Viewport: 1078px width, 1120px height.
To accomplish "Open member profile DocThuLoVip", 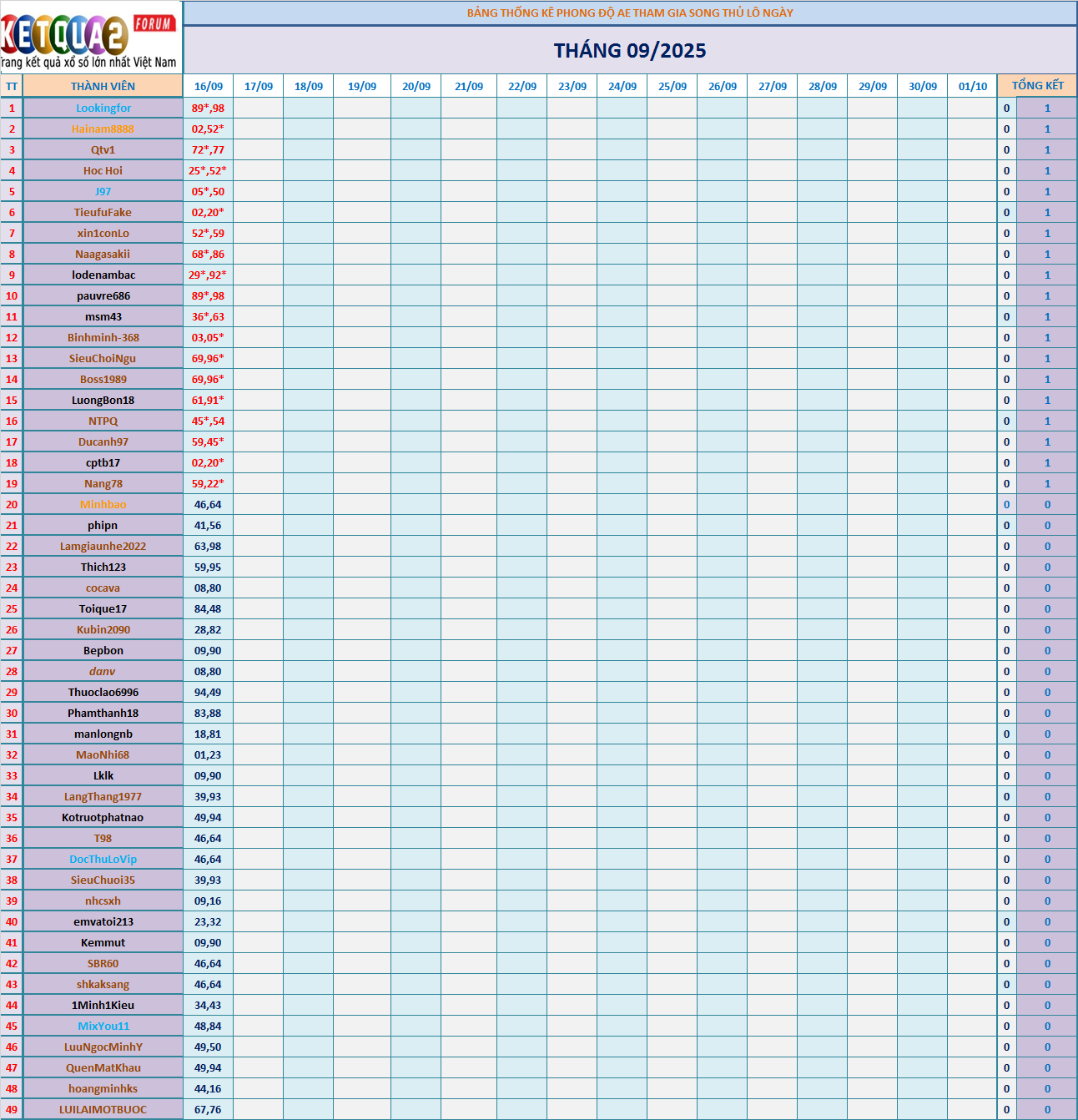I will point(103,859).
